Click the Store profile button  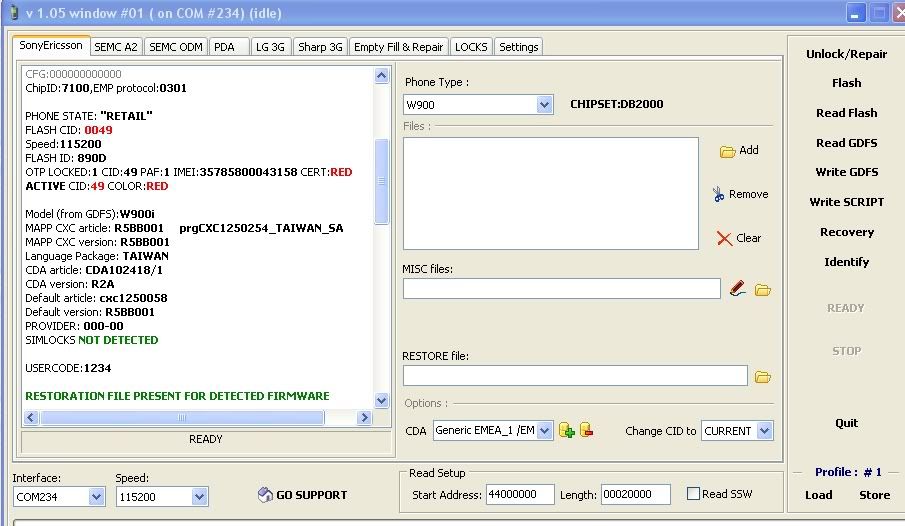point(874,495)
